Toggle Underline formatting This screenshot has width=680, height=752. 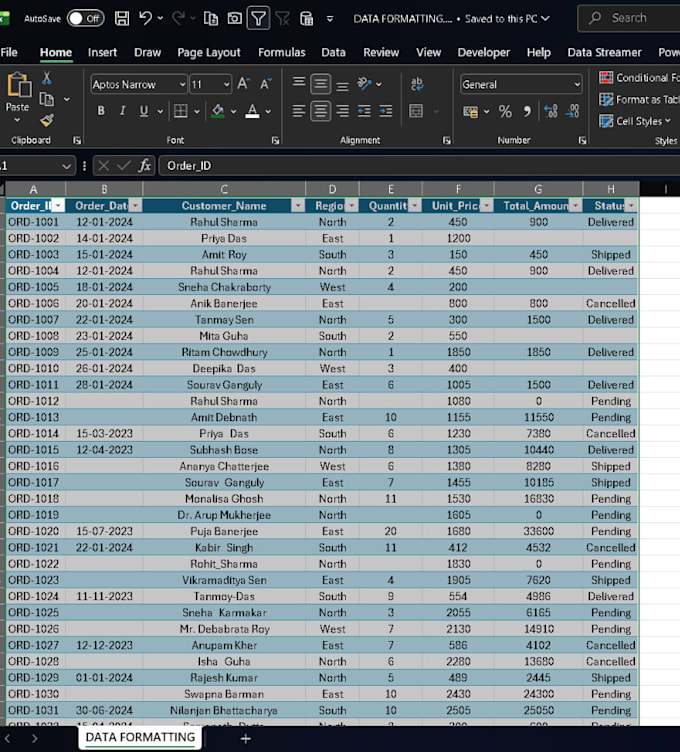pyautogui.click(x=144, y=111)
